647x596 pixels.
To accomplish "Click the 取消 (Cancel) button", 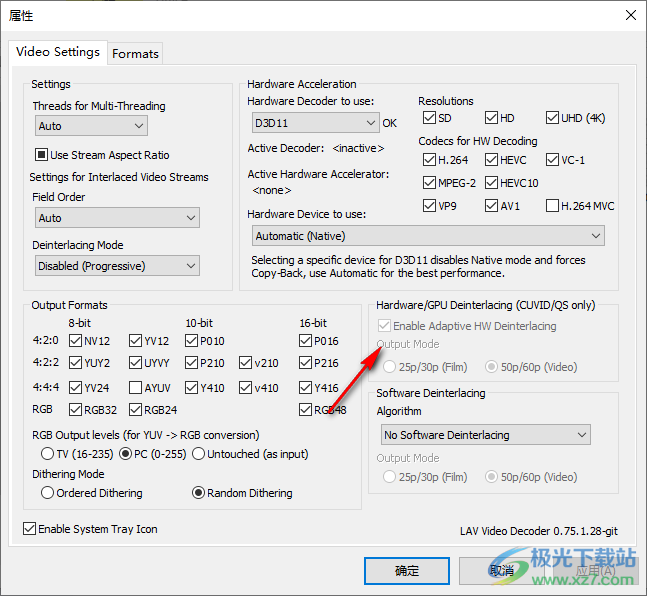I will (x=501, y=571).
